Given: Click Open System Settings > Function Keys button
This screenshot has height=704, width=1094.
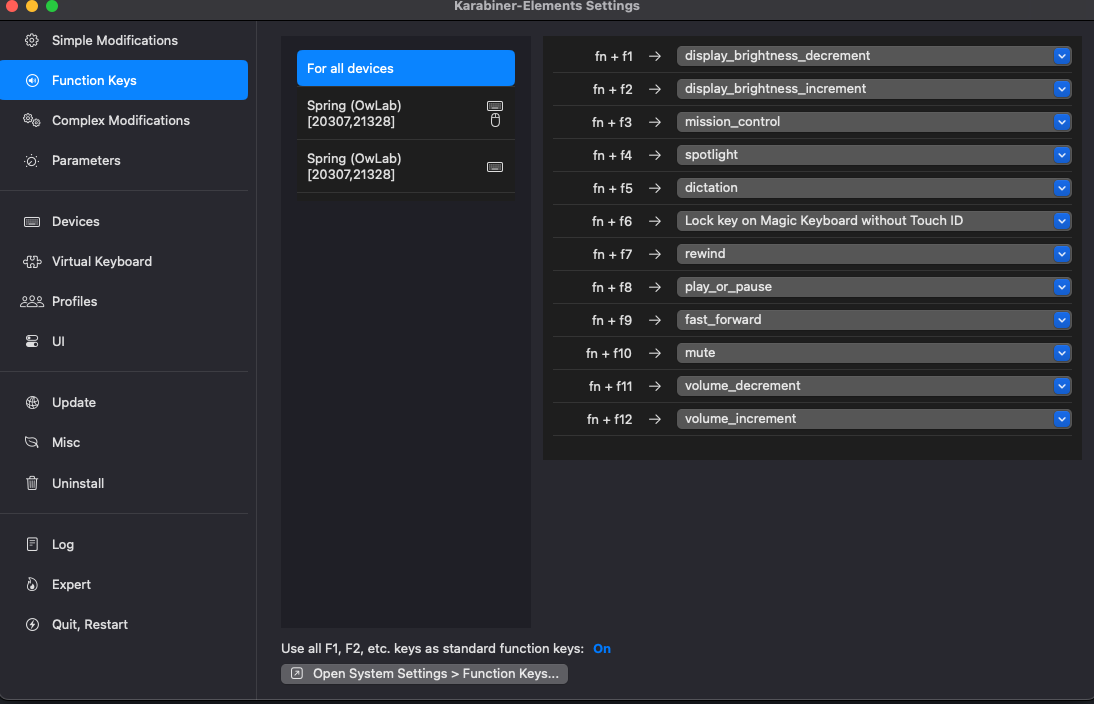Looking at the screenshot, I should tap(425, 674).
